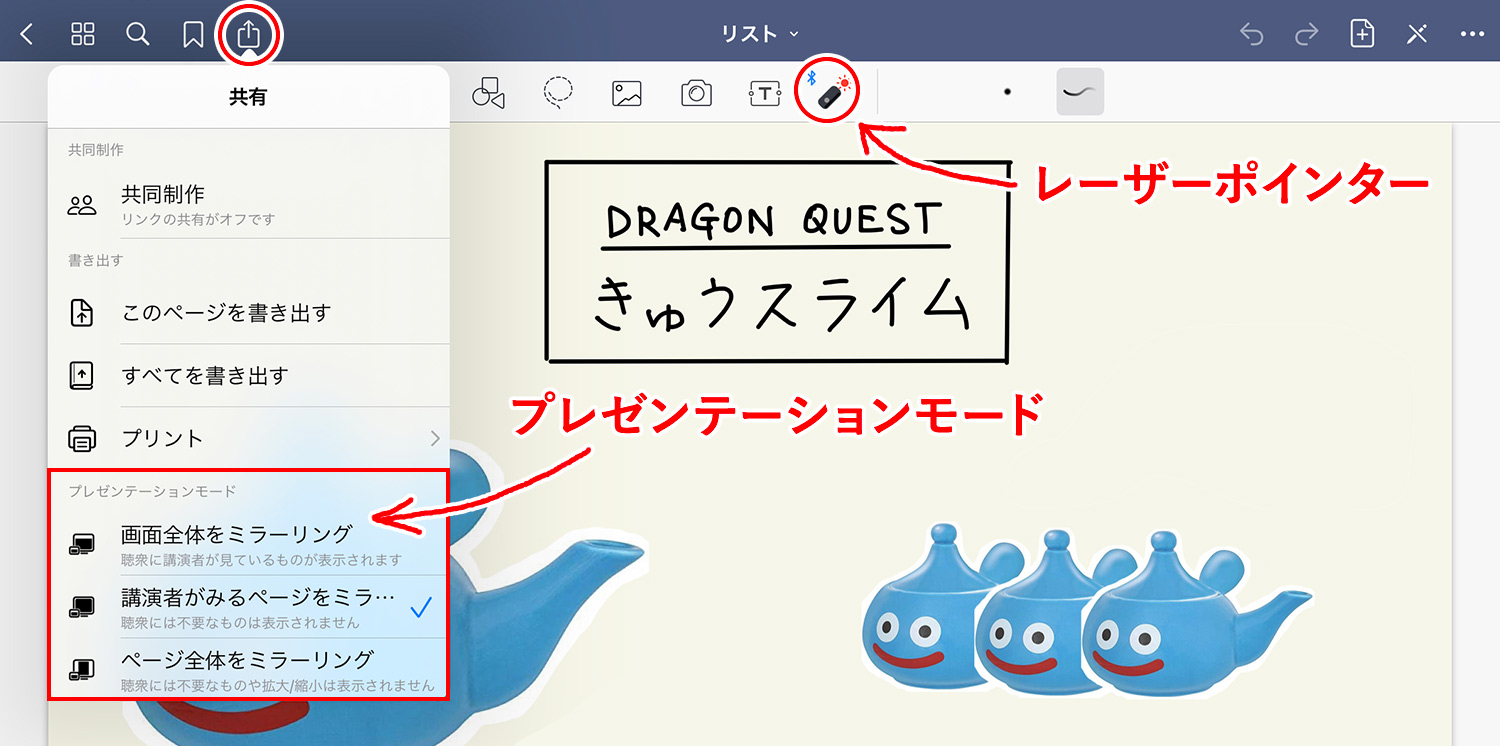This screenshot has height=746, width=1500.
Task: Open the Camera tool
Action: (696, 94)
